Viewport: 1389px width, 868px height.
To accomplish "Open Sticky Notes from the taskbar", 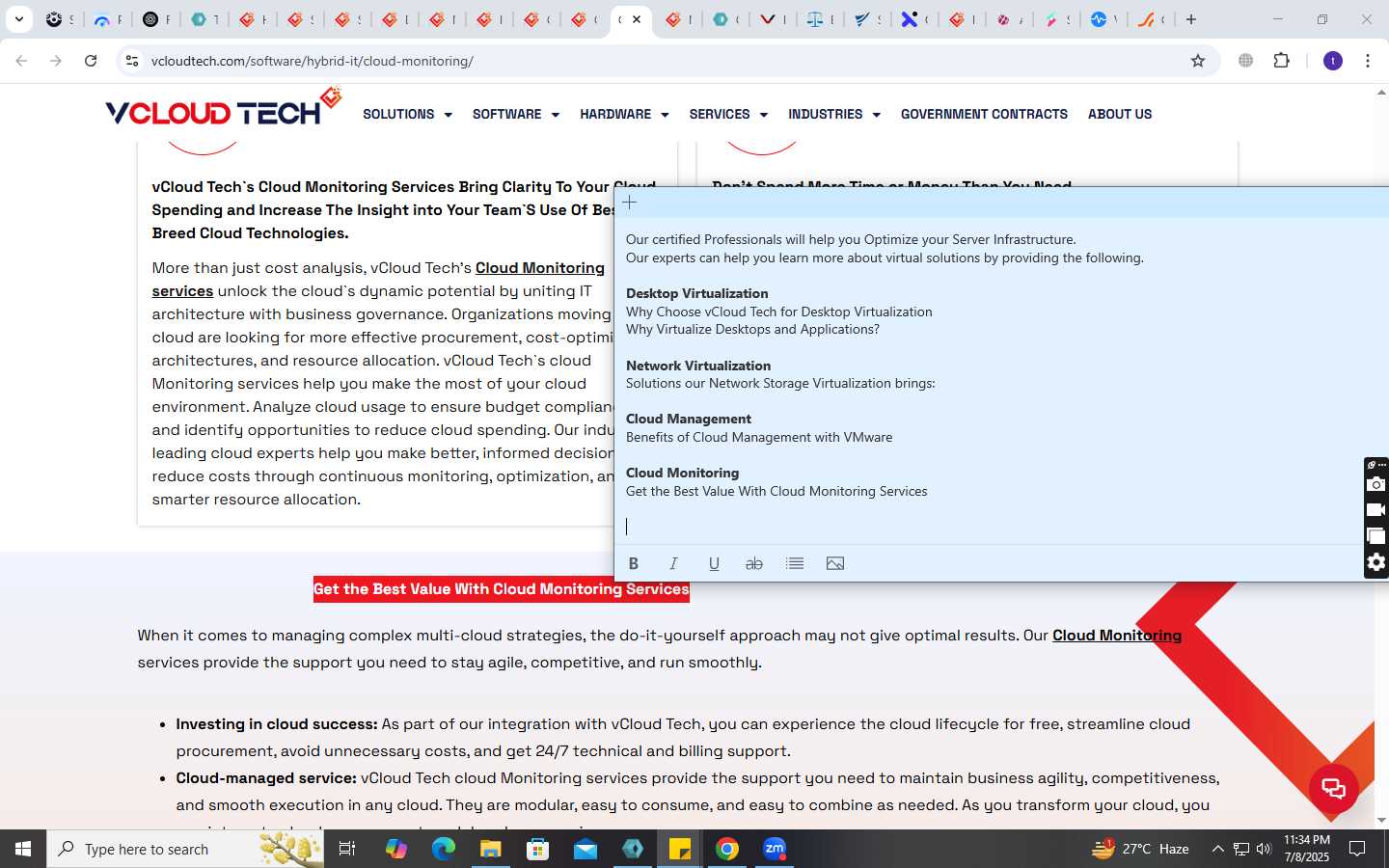I will (680, 849).
